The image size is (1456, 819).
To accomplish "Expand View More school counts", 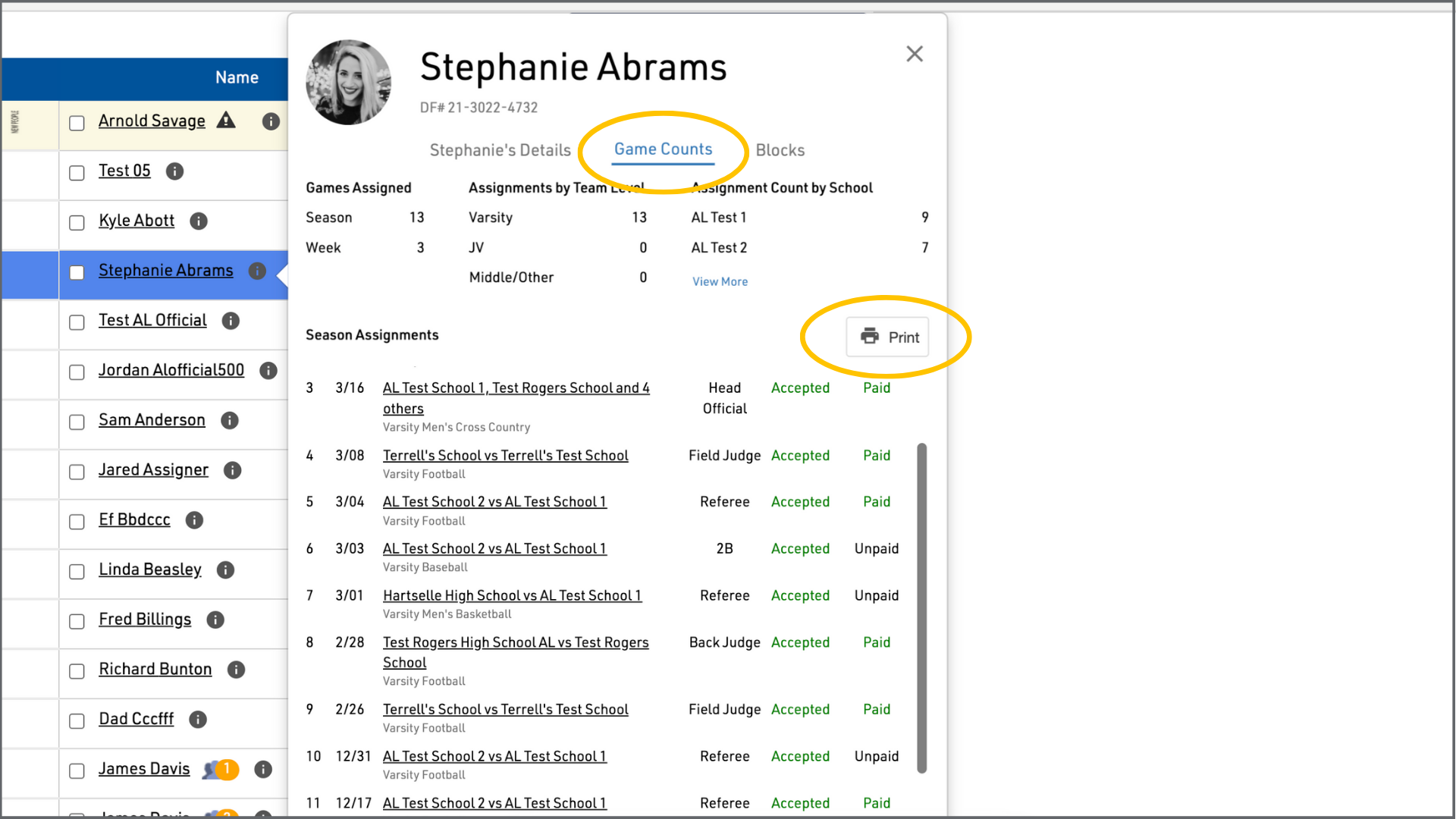I will (x=720, y=281).
